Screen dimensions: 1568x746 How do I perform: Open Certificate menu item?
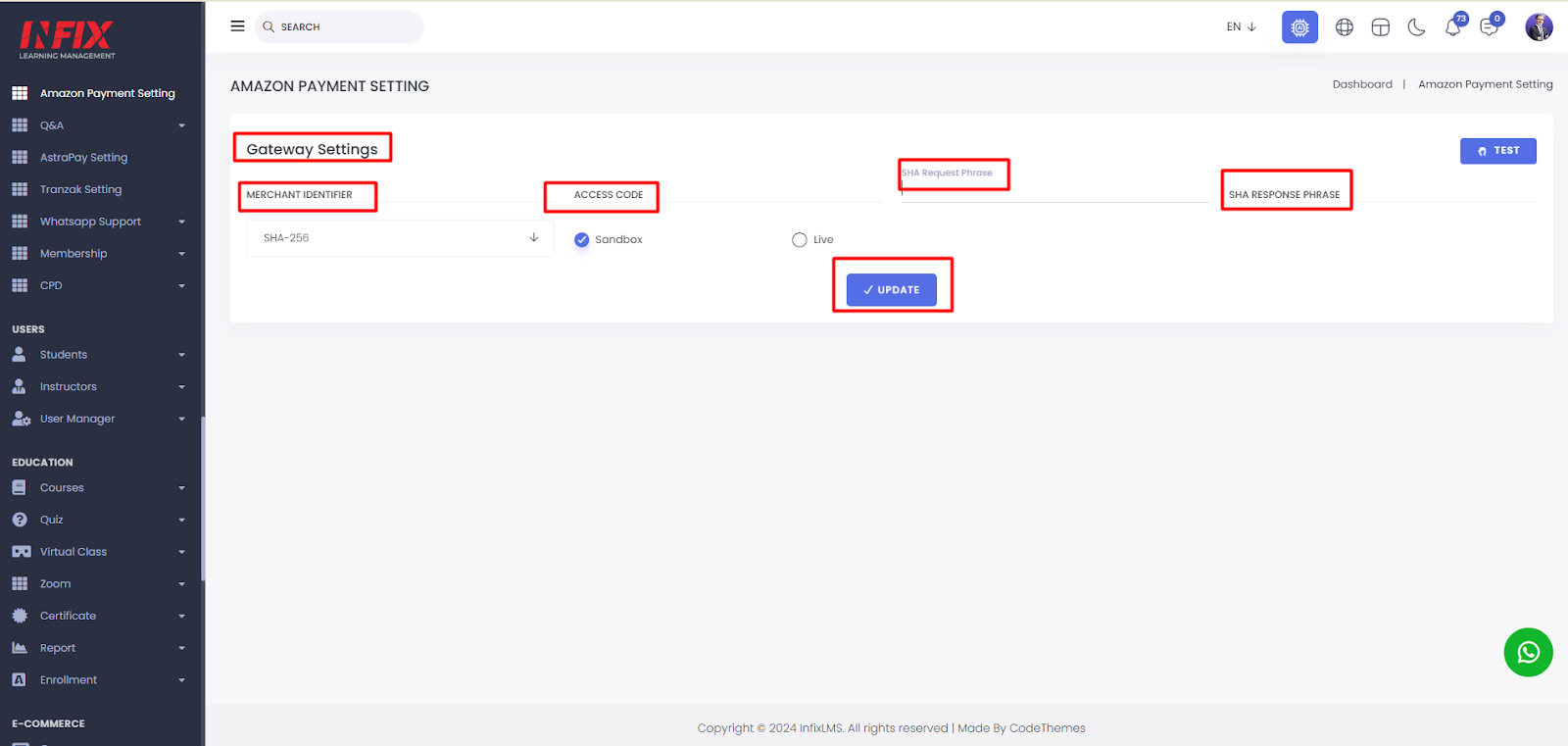(x=68, y=616)
